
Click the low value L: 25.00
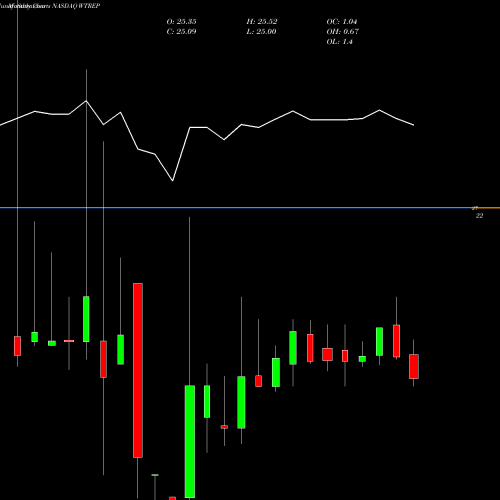pyautogui.click(x=261, y=32)
